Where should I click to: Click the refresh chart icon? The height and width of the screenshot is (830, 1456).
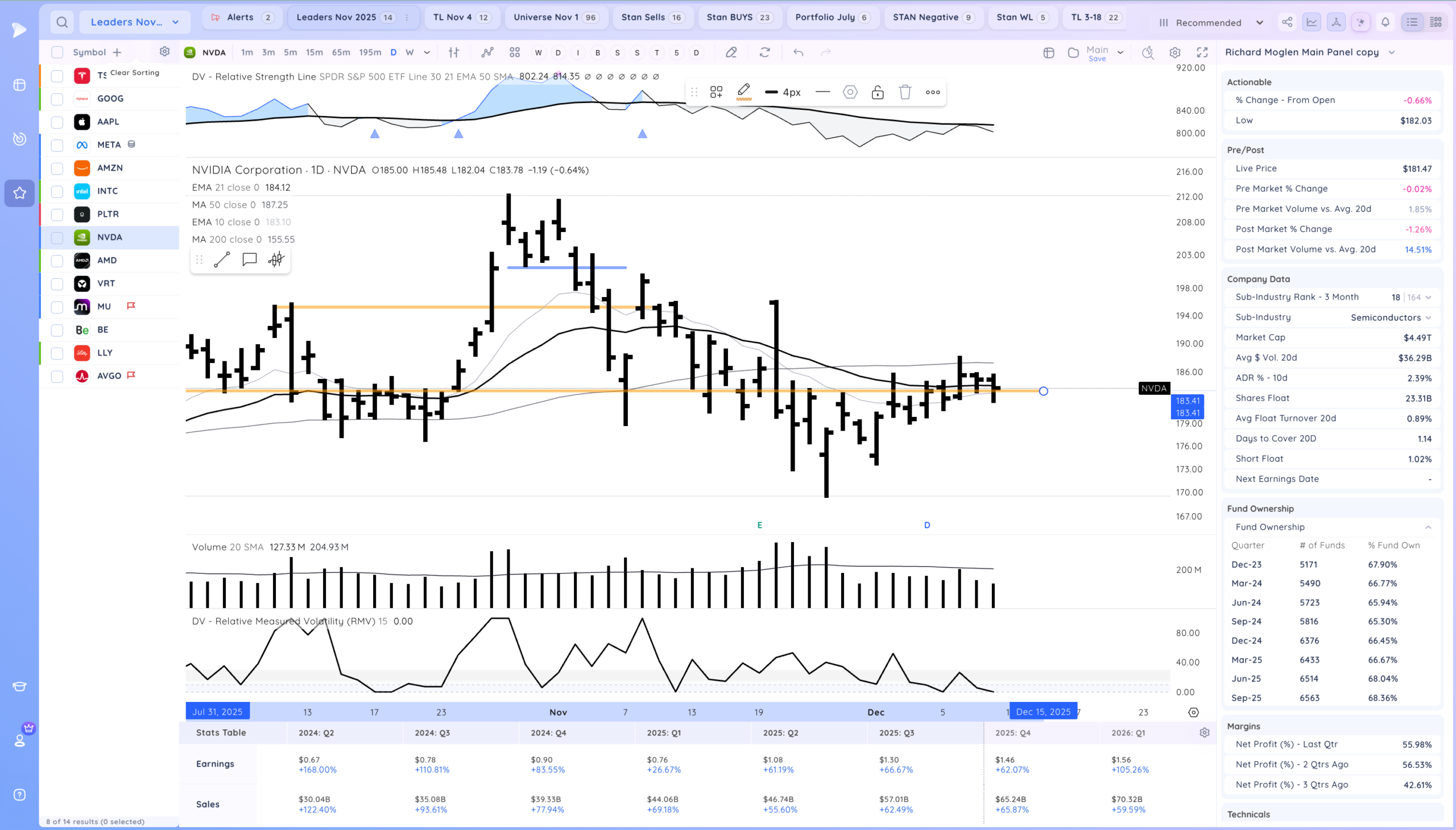click(765, 52)
